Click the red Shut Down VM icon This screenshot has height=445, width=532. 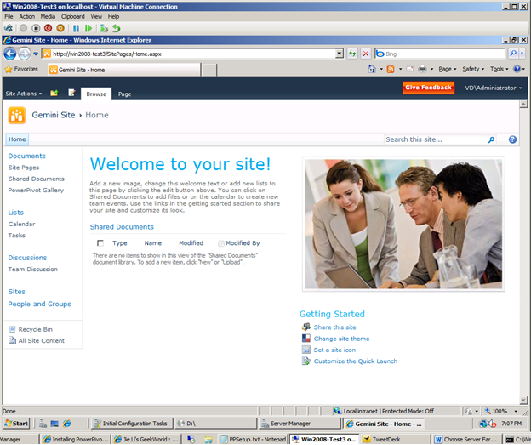point(48,28)
